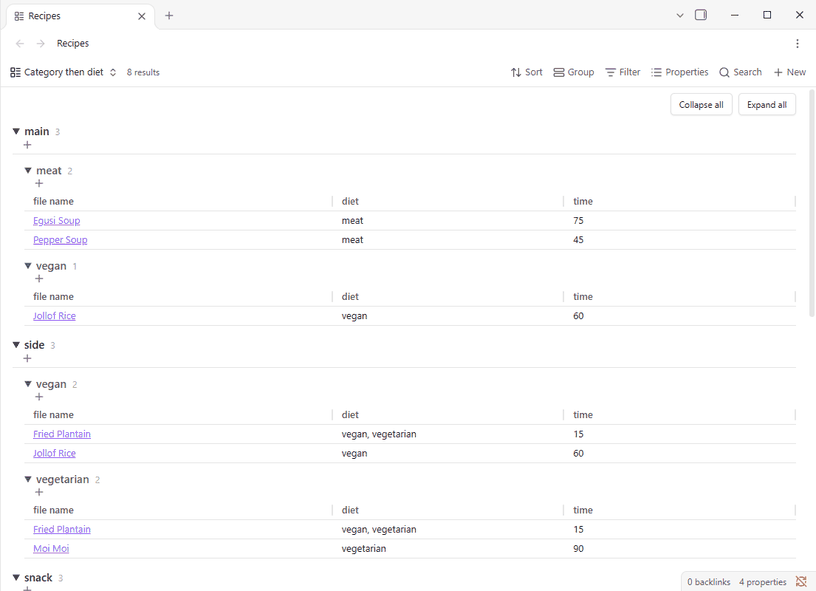This screenshot has height=591, width=816.
Task: Open the Filter menu
Action: point(622,72)
